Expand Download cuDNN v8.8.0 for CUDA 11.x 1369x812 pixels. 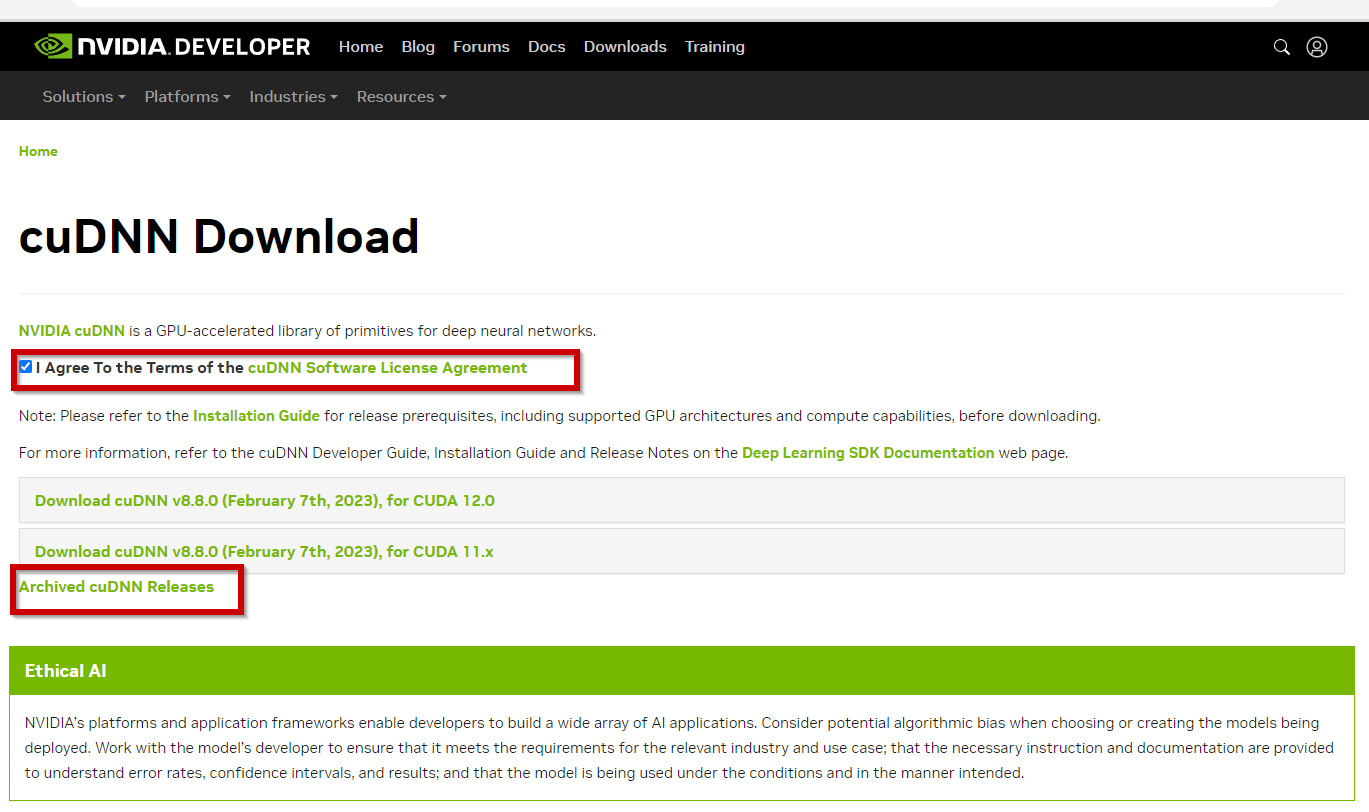[x=682, y=551]
